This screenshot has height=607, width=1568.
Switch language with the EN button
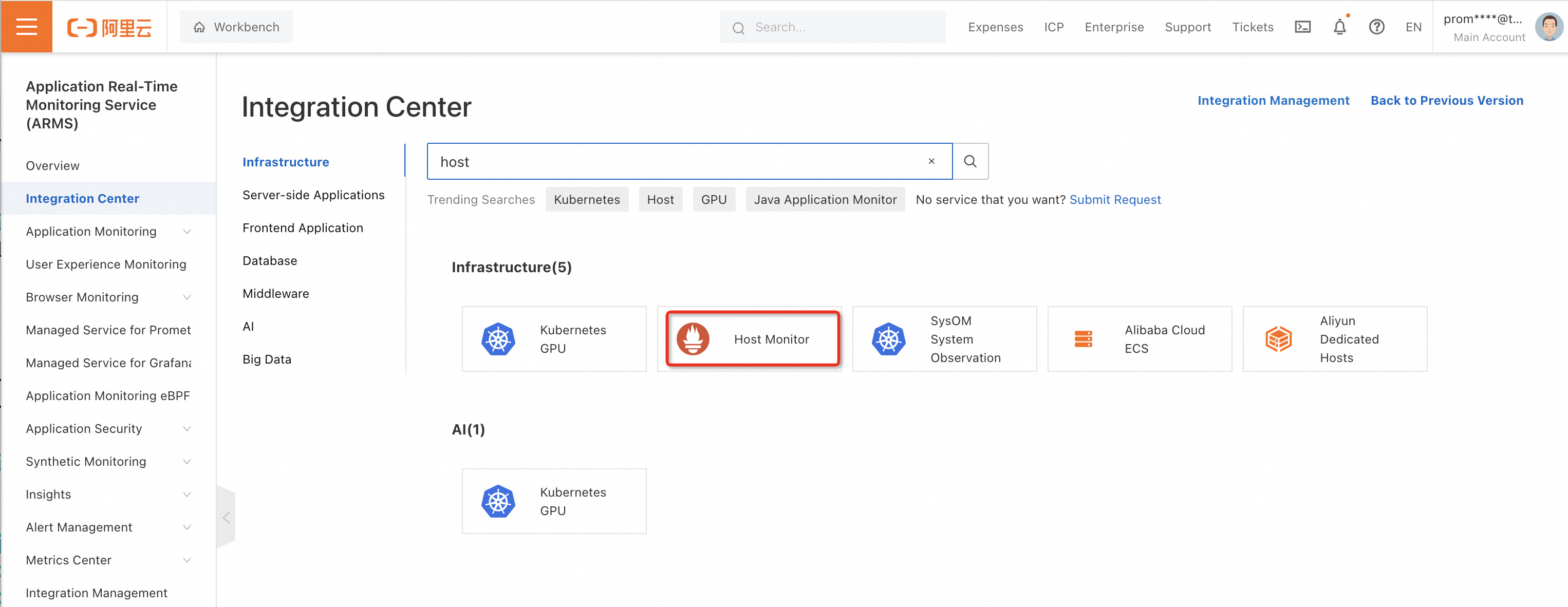1413,27
